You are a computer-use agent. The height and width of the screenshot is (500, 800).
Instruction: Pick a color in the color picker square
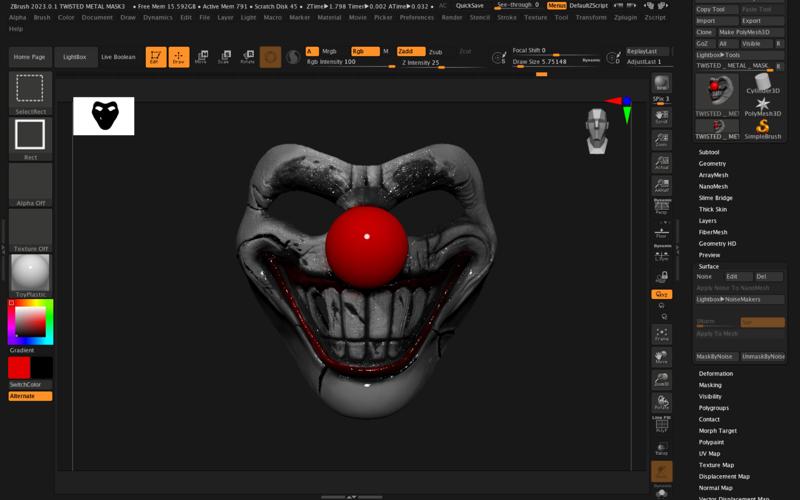[x=30, y=322]
